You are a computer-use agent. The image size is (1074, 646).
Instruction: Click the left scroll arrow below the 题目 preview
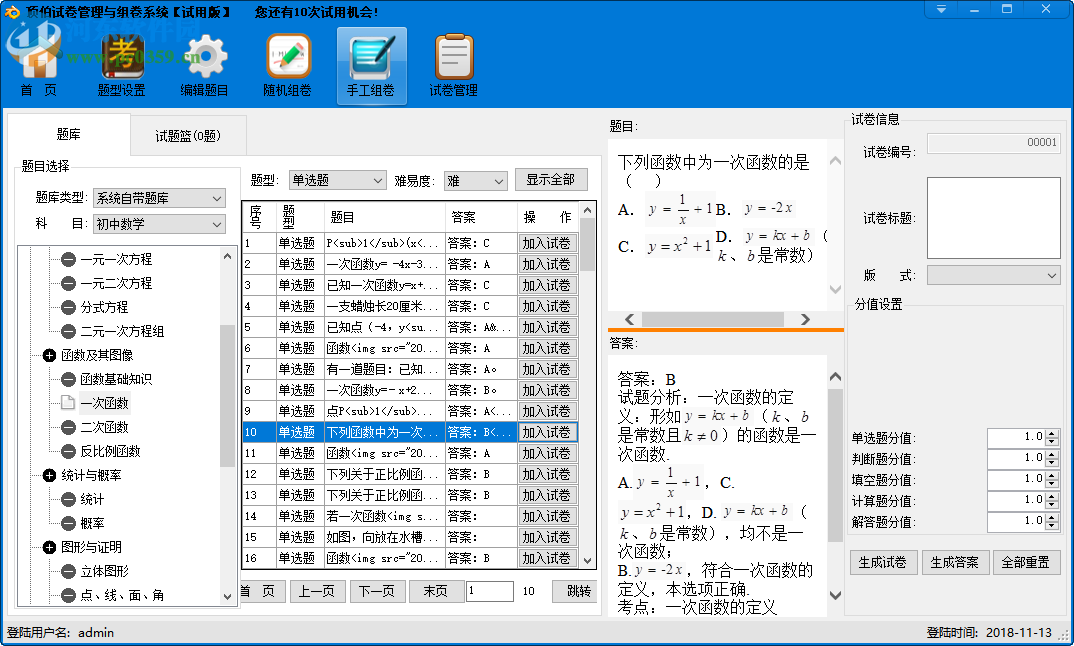tap(628, 320)
